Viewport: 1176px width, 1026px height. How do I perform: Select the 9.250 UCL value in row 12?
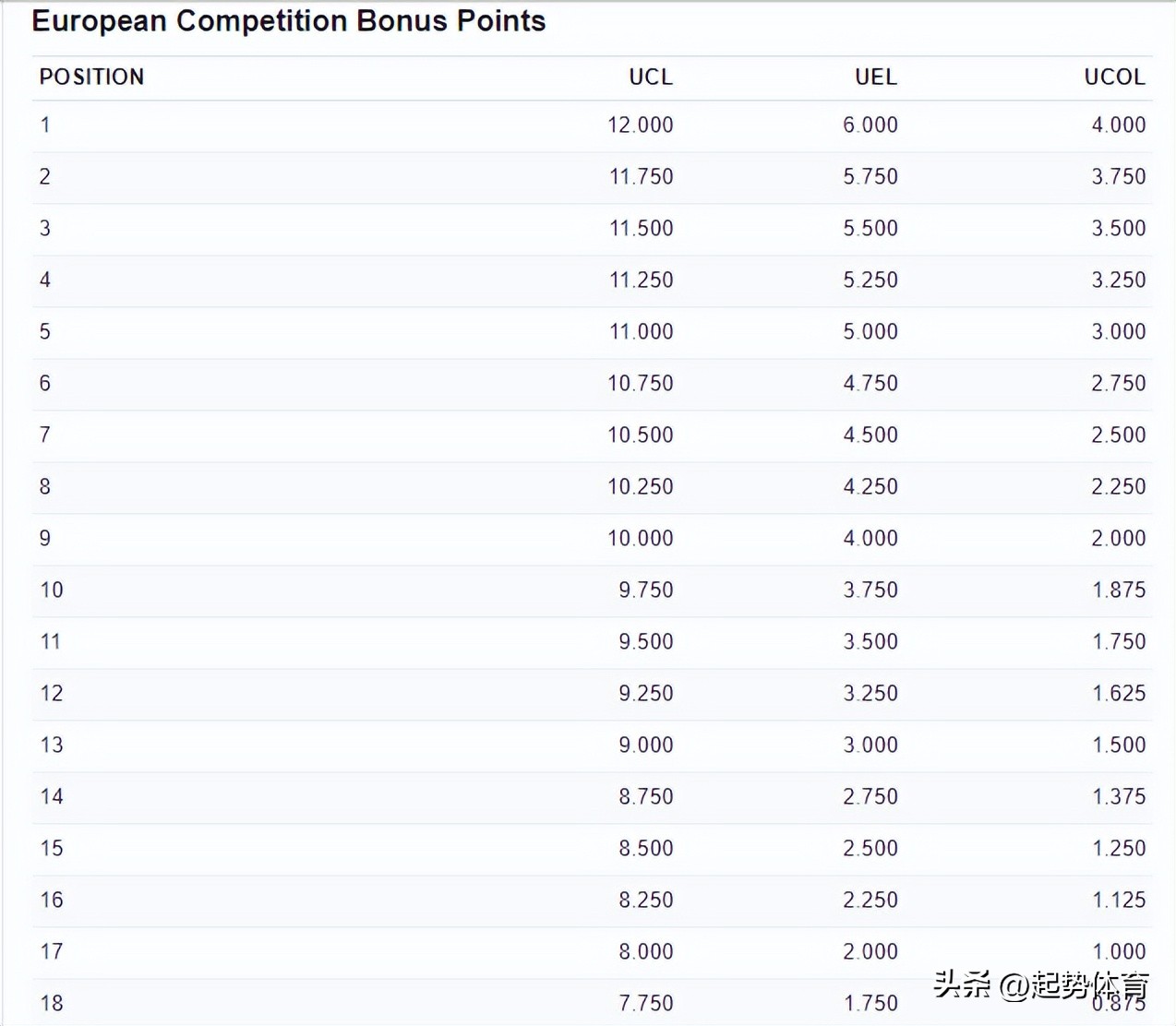click(646, 693)
